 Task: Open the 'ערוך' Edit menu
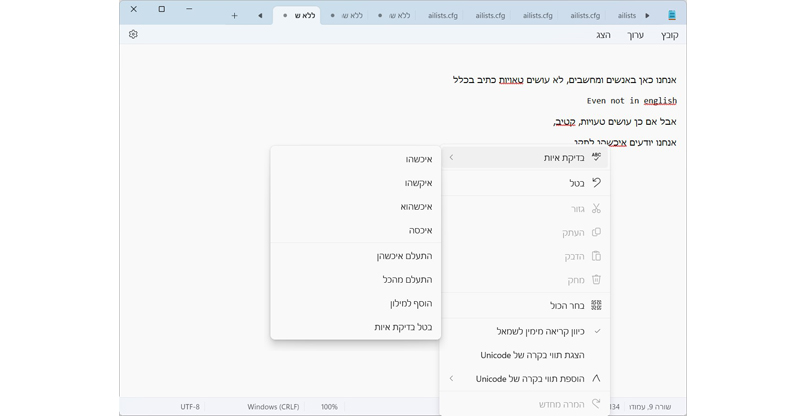pos(636,35)
